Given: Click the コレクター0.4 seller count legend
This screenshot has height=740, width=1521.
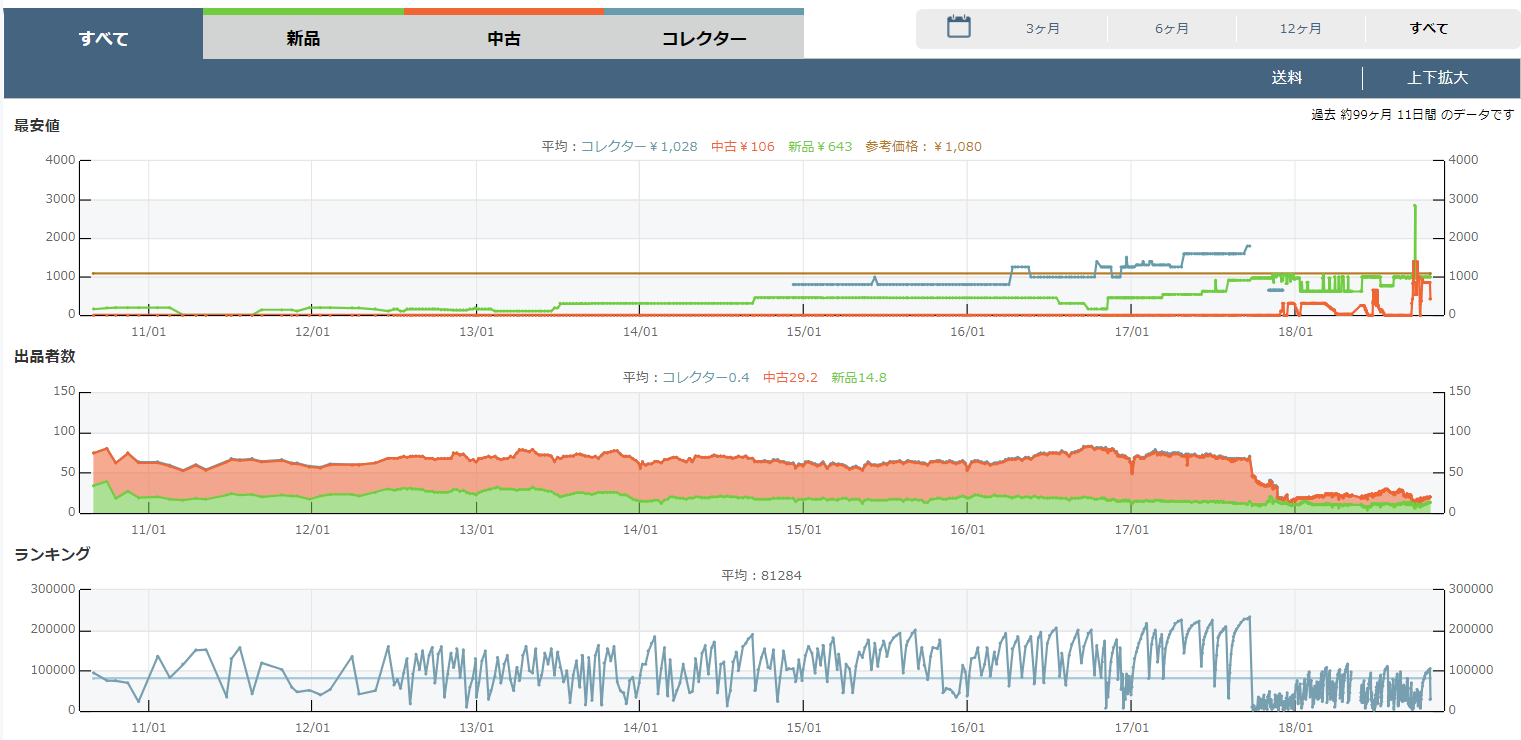Looking at the screenshot, I should pos(706,378).
